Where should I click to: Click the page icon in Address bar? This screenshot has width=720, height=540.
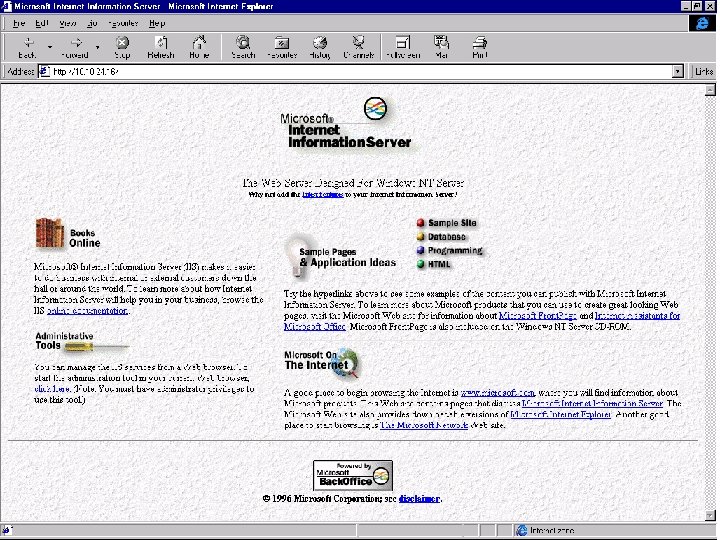coord(44,71)
